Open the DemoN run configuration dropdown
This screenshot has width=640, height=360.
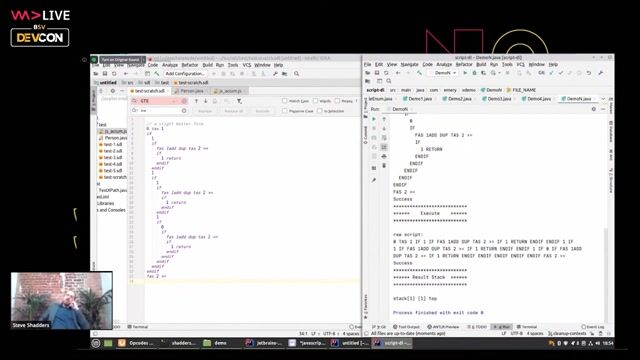click(x=444, y=73)
